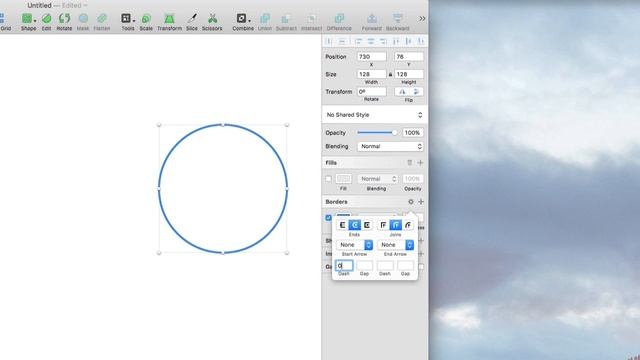Open the Combine dropdown arrow

point(249,20)
